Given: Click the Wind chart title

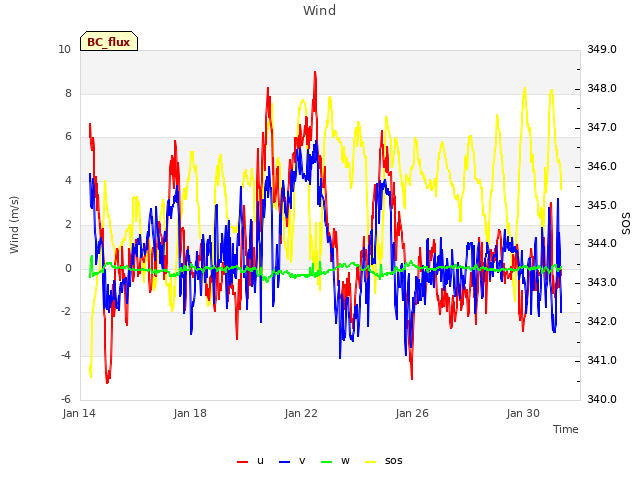Looking at the screenshot, I should coord(320,11).
